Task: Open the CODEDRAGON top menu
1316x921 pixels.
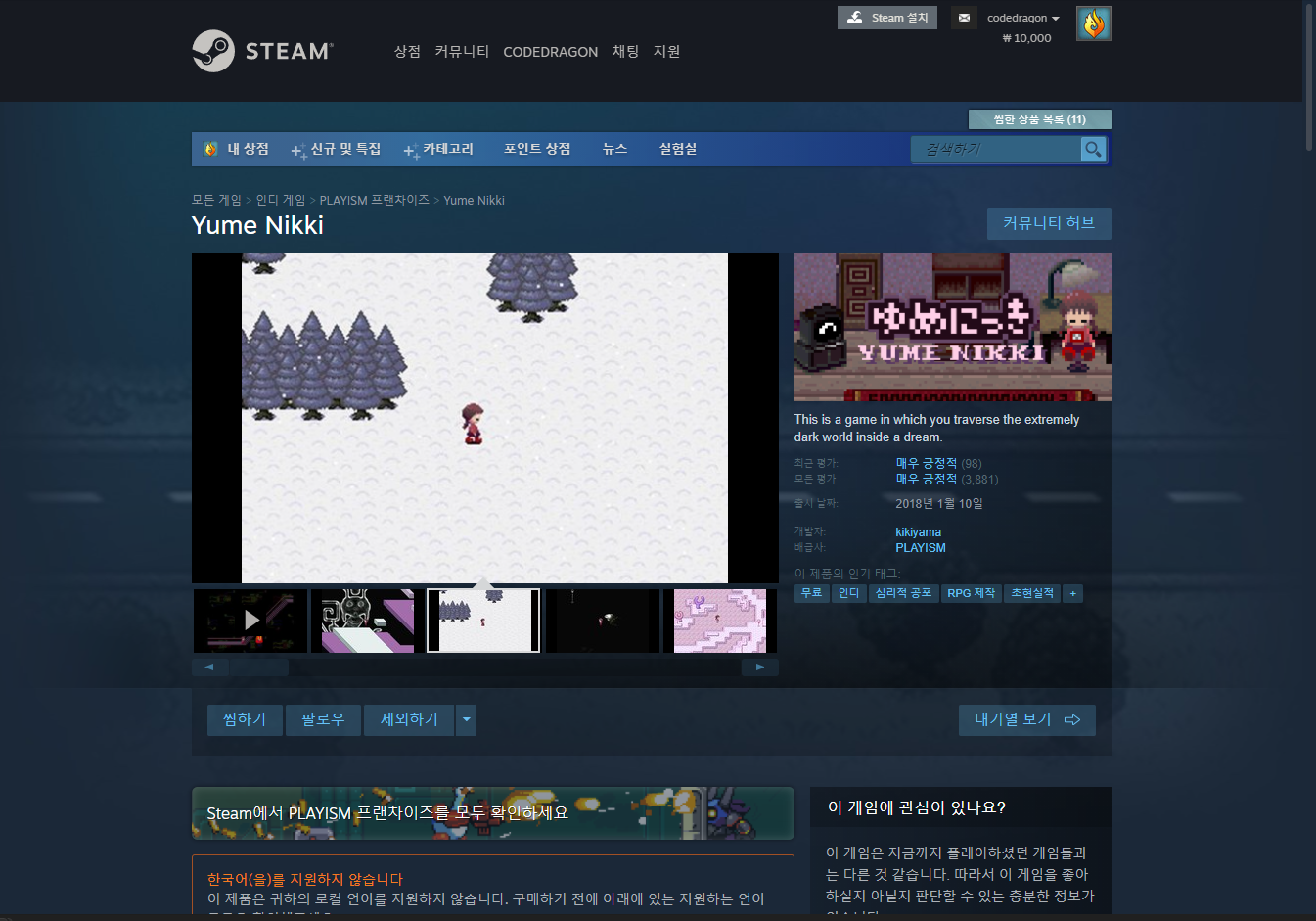Action: [x=550, y=52]
